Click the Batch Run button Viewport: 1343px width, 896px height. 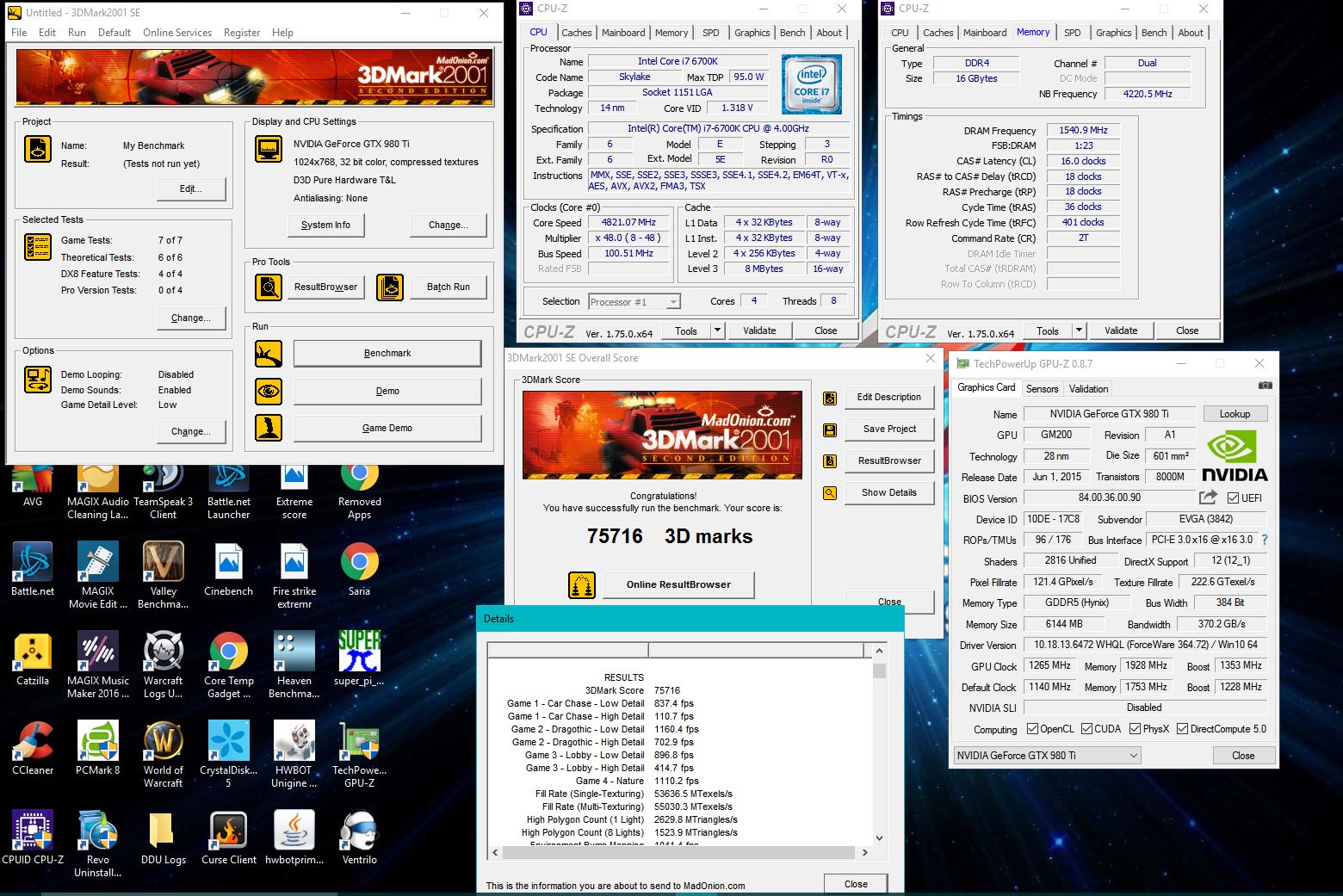tap(449, 287)
